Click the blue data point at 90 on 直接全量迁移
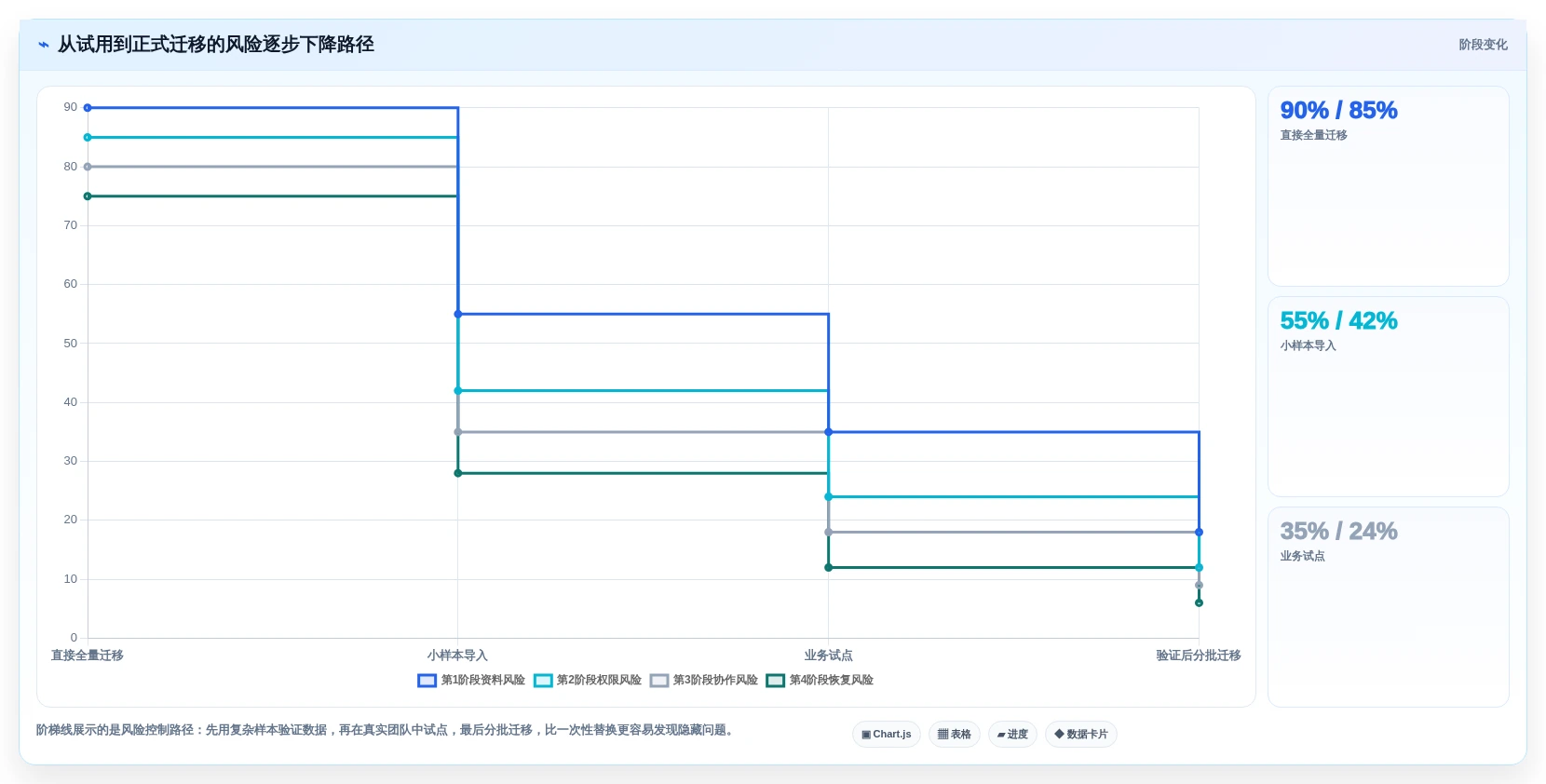Viewport: 1546px width, 784px height. point(88,108)
